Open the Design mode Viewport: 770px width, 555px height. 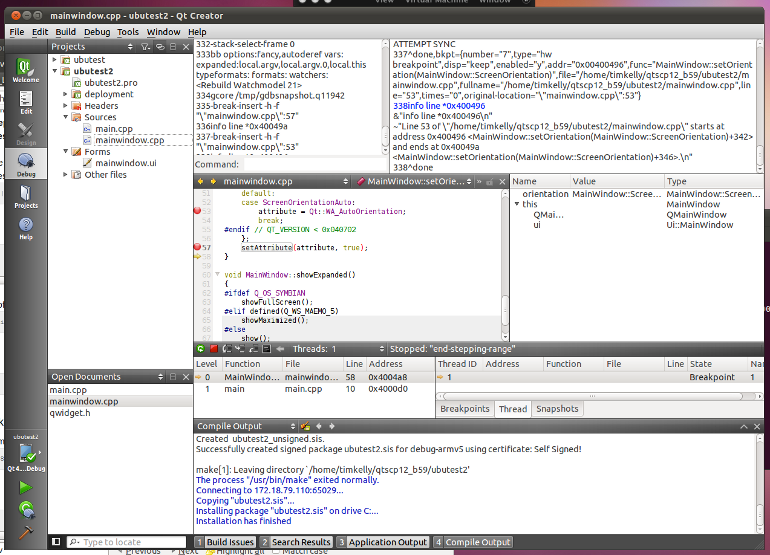point(26,134)
